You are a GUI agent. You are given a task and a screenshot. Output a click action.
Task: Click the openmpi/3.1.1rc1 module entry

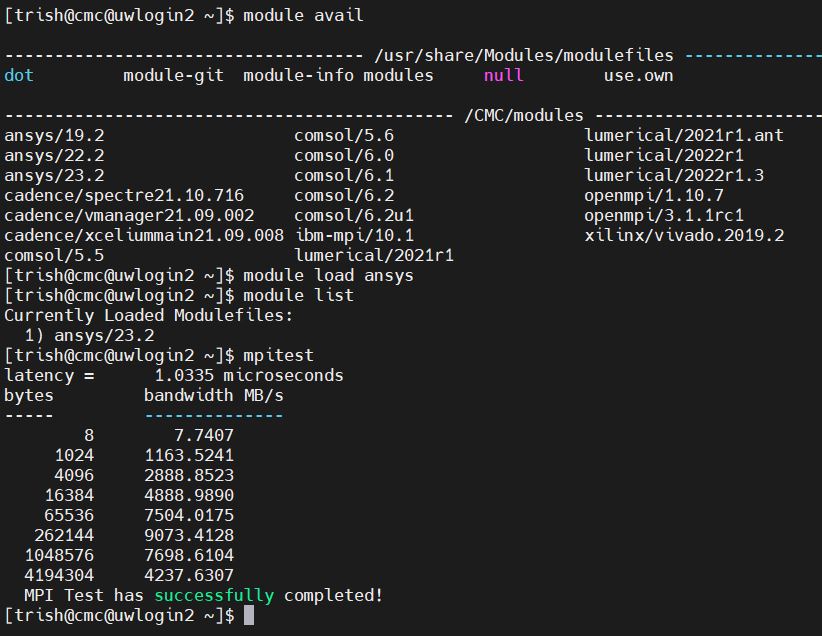coord(664,215)
